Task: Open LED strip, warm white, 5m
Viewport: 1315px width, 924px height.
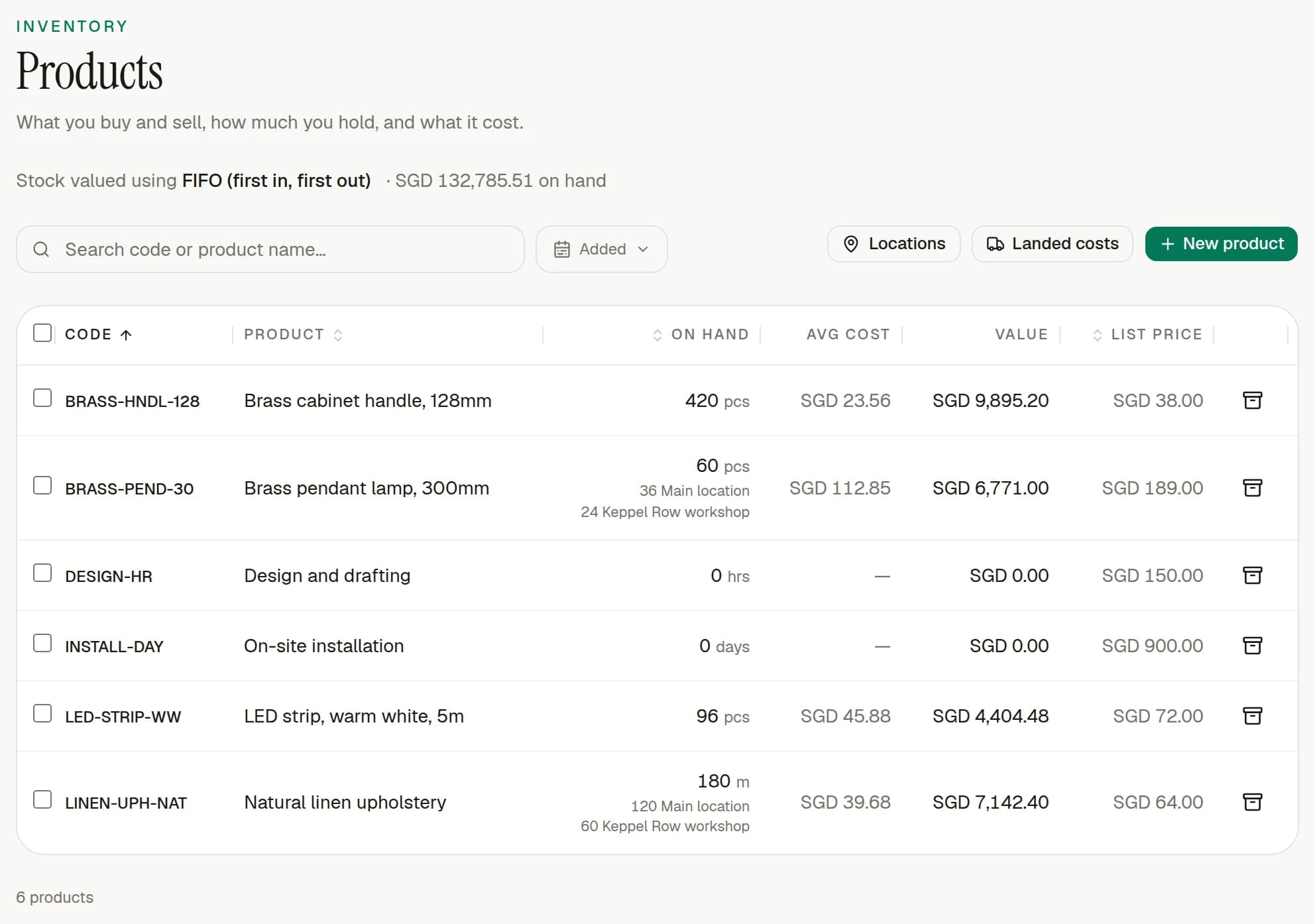Action: coord(354,716)
